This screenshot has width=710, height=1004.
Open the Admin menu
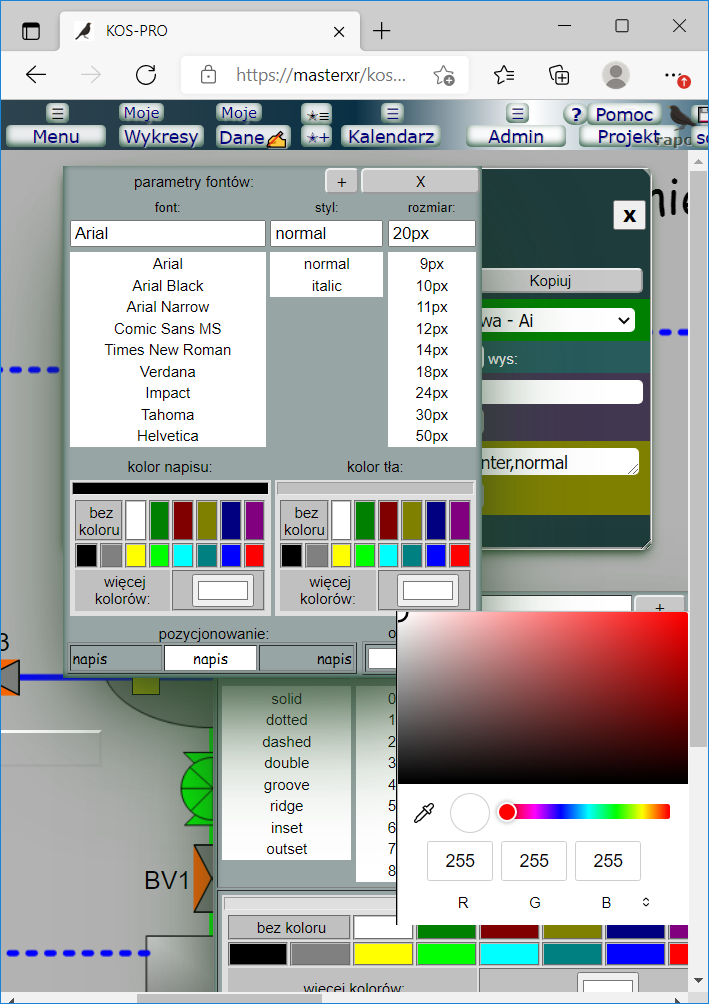click(516, 137)
